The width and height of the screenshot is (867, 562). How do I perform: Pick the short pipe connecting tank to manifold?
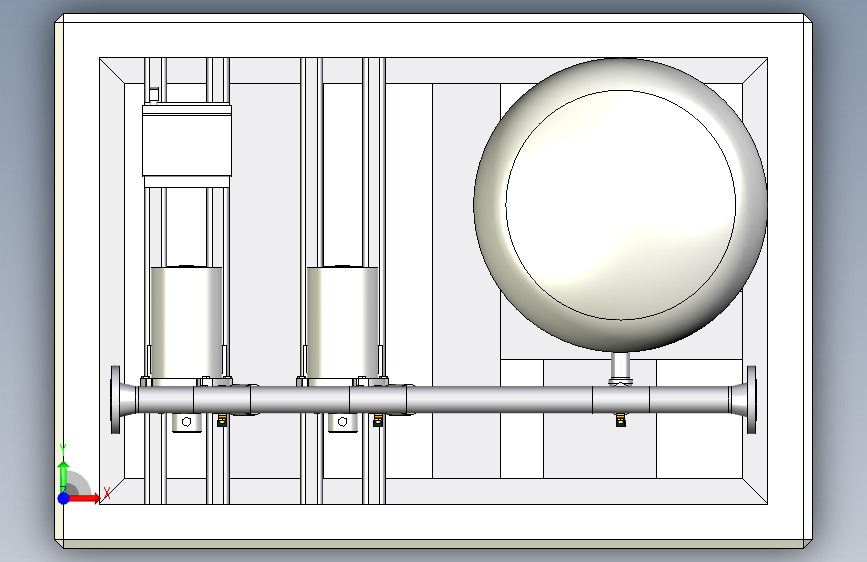620,365
